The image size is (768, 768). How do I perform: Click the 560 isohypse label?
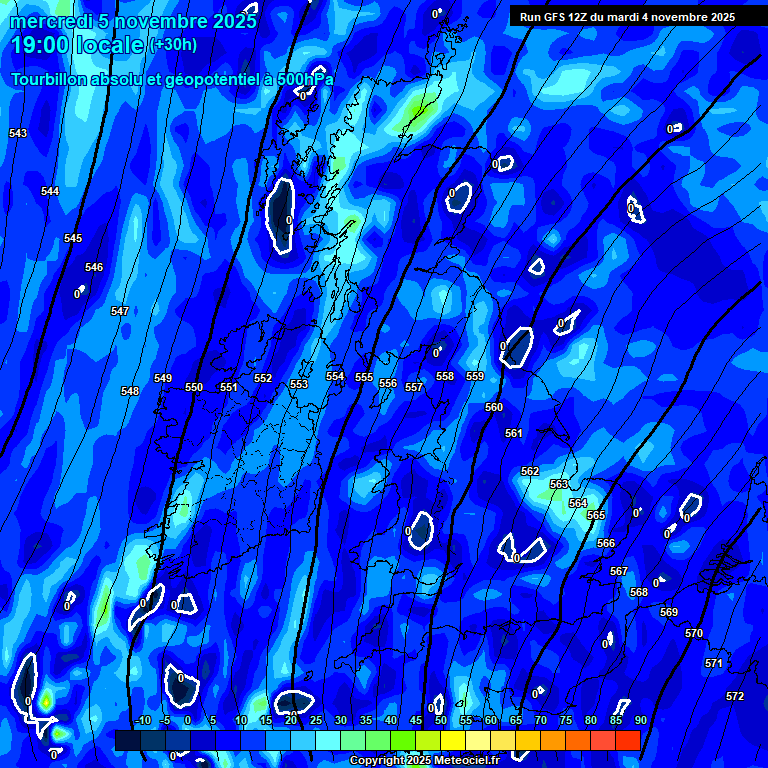click(x=494, y=407)
